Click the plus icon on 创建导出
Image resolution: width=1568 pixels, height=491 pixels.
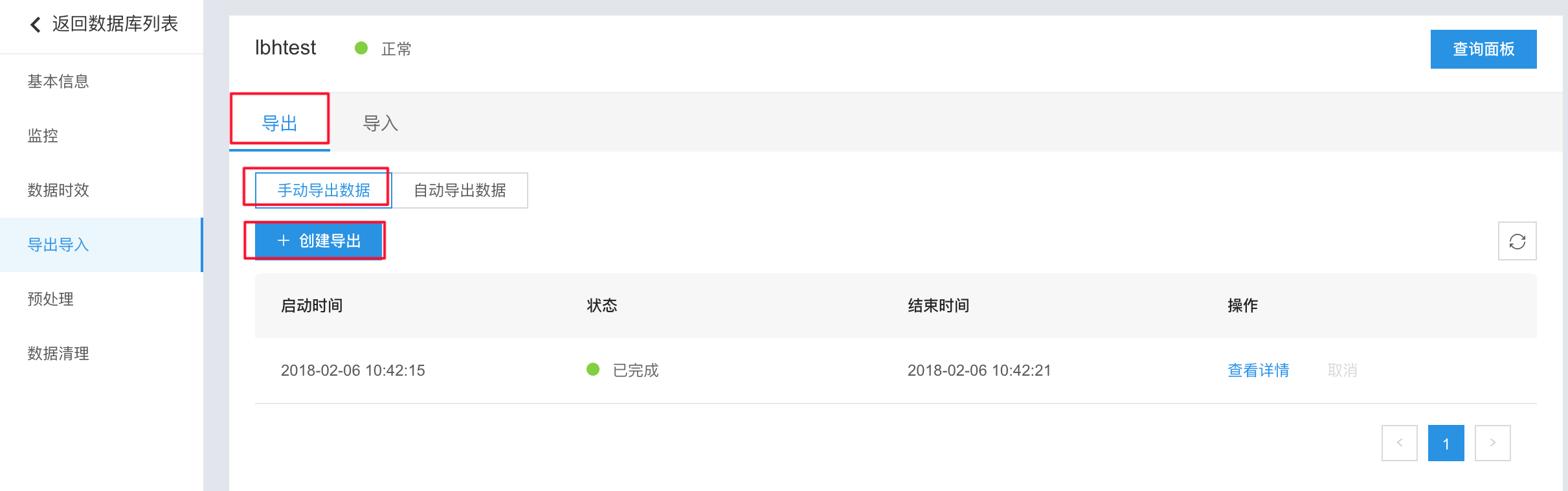click(283, 241)
